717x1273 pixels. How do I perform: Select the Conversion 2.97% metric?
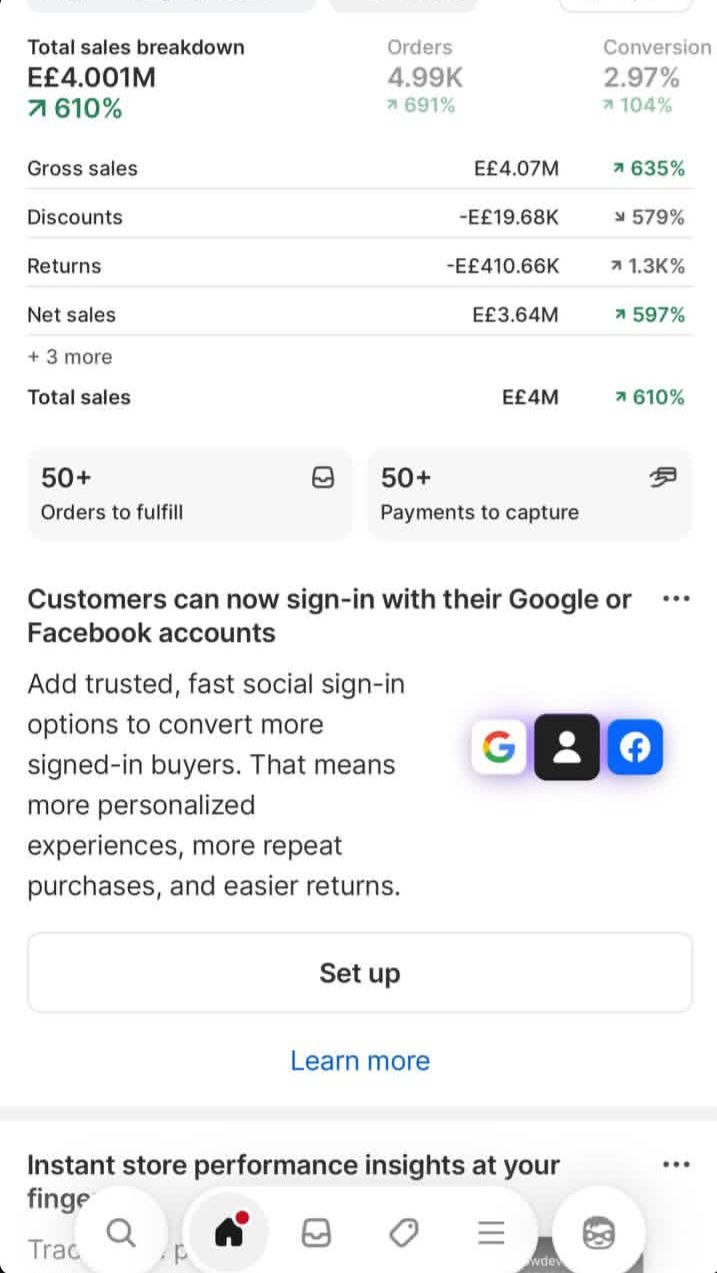pos(641,76)
